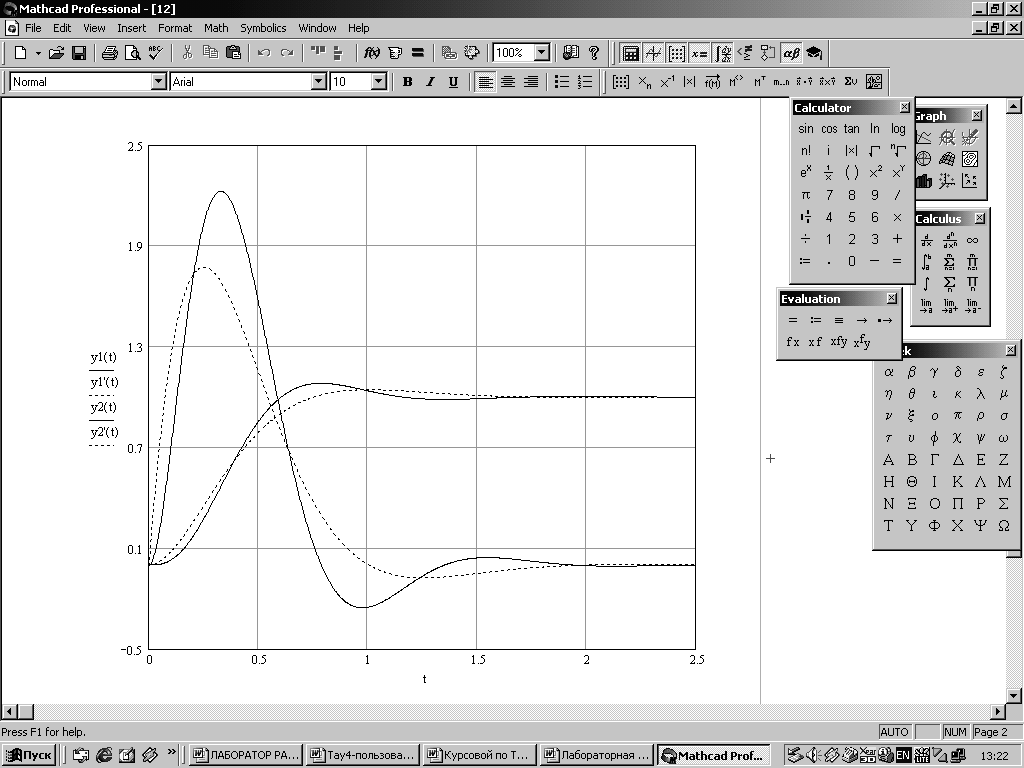The image size is (1024, 768).
Task: Click the EN language indicator in tray
Action: coord(903,756)
